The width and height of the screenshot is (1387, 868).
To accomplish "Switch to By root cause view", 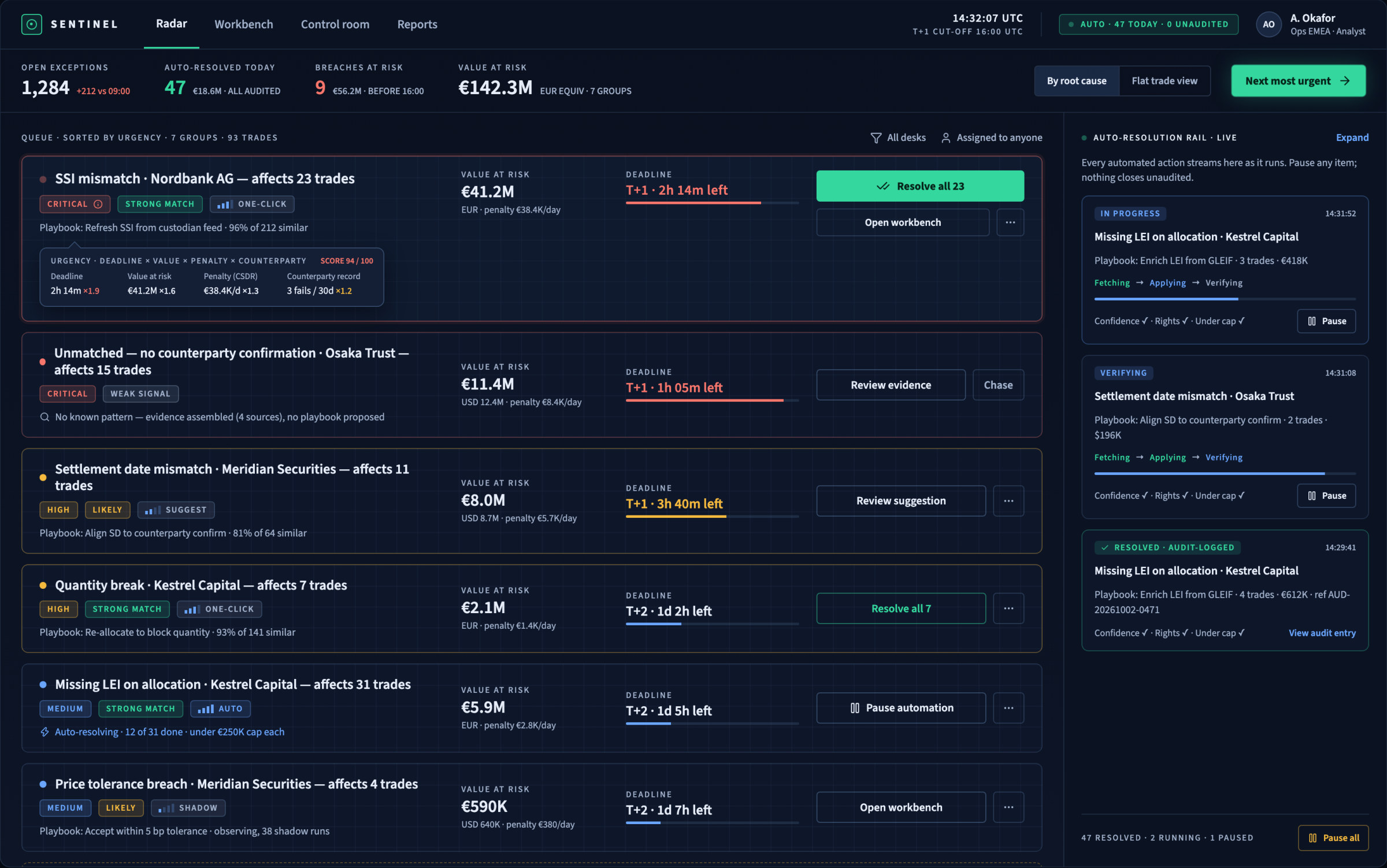I will [x=1076, y=81].
